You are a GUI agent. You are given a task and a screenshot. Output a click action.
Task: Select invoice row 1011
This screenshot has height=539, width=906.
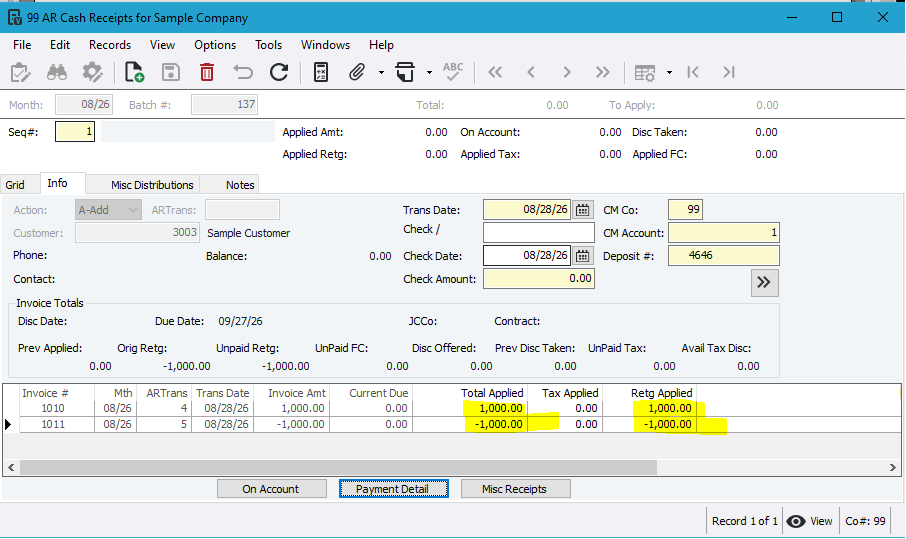point(451,424)
